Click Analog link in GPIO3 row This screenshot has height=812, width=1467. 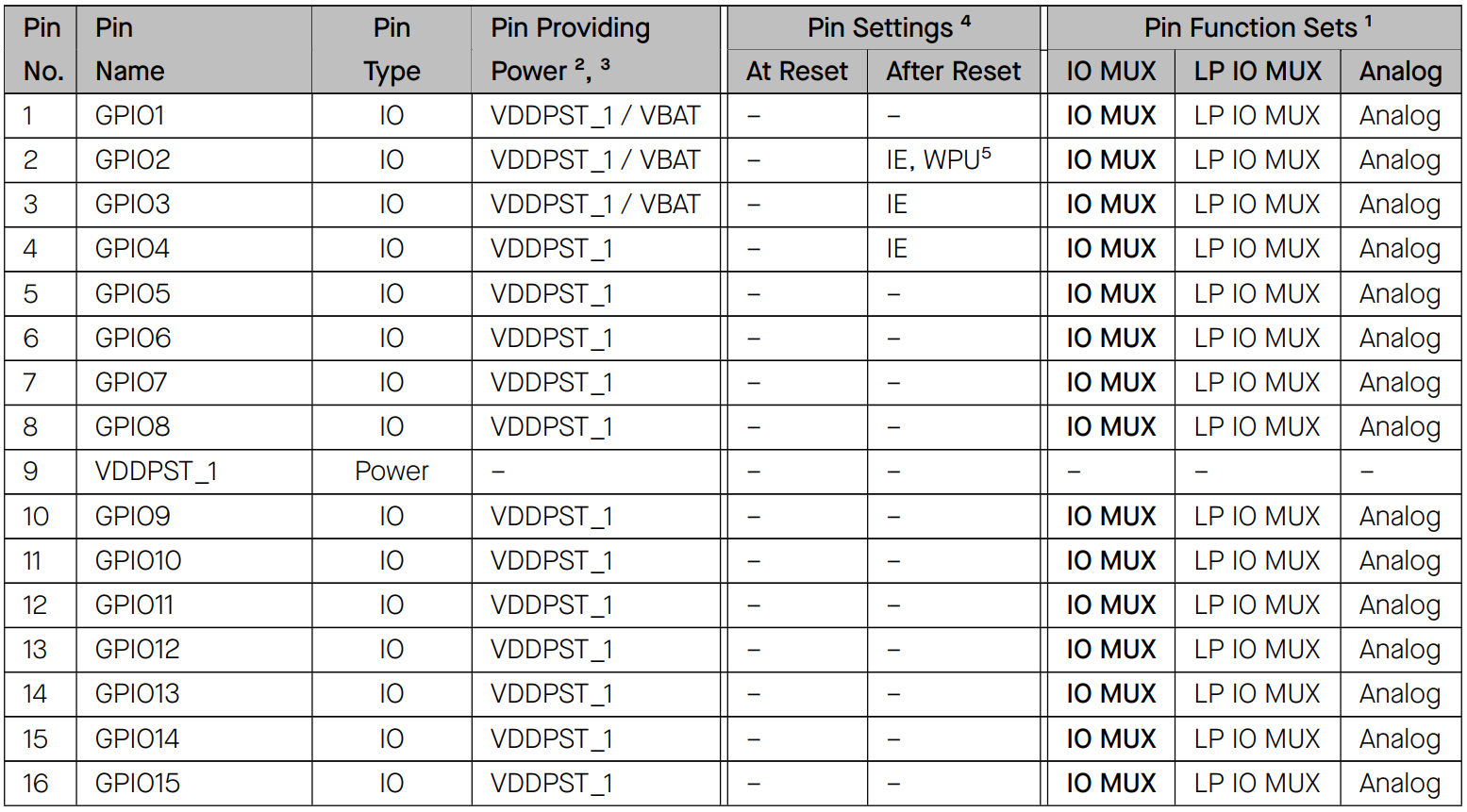1400,206
